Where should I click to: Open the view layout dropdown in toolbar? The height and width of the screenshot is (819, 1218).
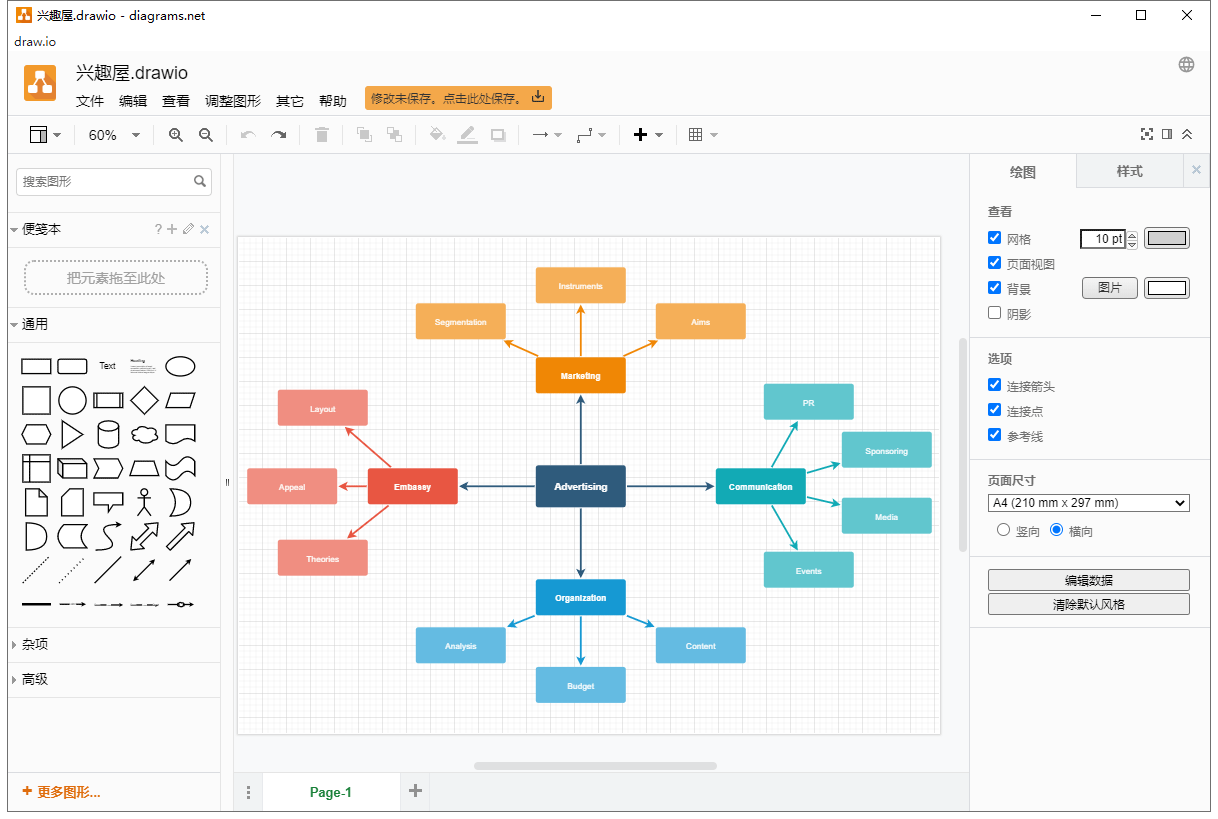(45, 135)
